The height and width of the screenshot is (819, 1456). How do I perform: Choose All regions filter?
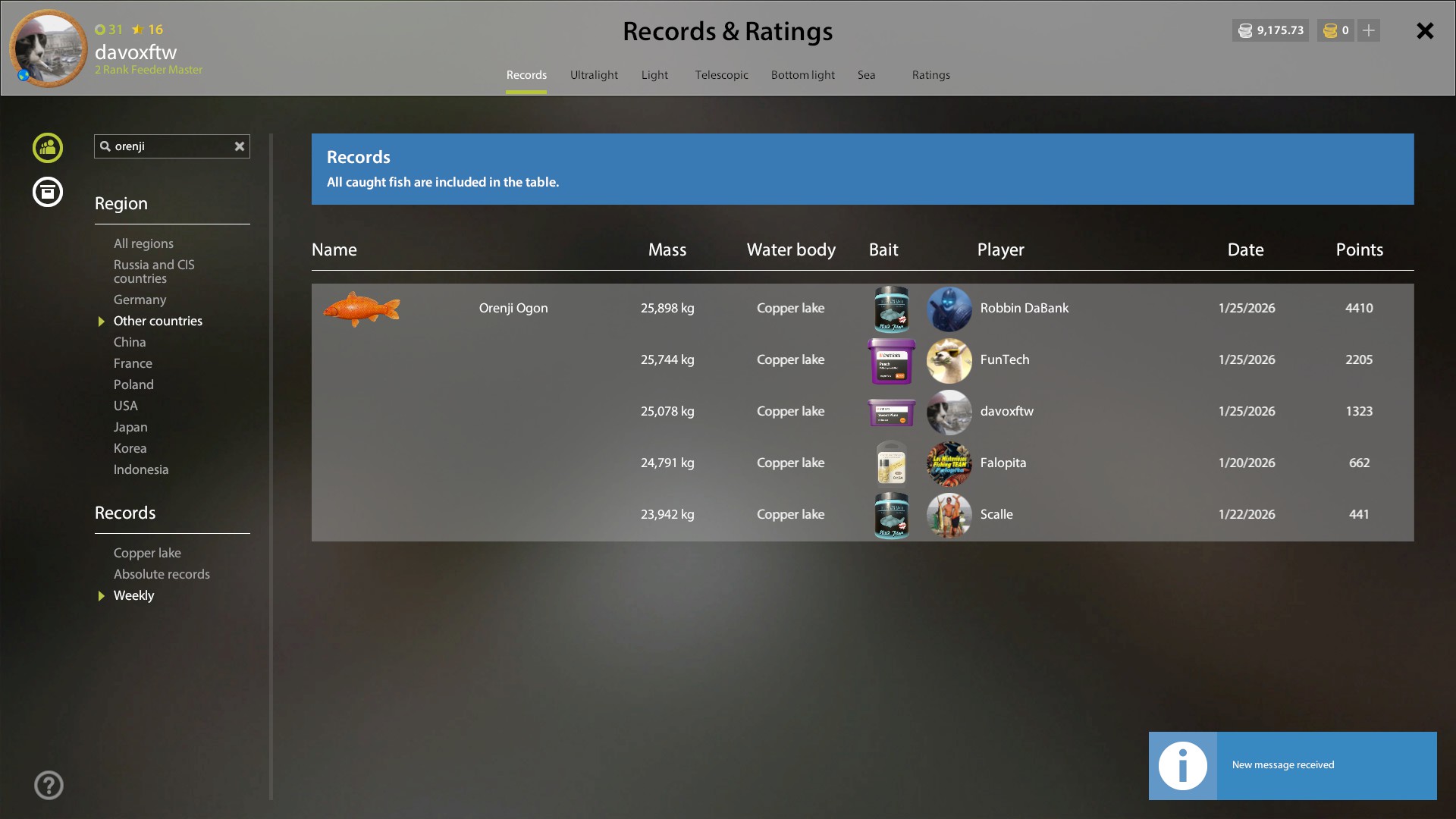pos(143,243)
